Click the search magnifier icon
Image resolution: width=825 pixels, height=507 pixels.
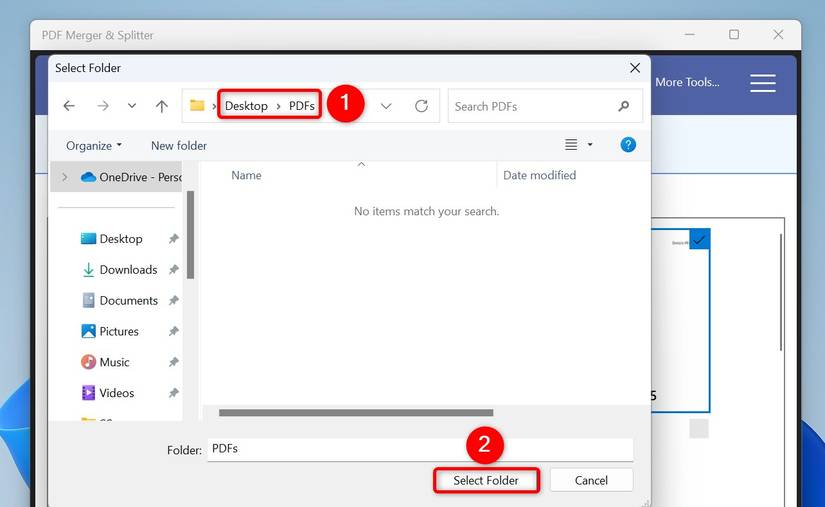623,106
